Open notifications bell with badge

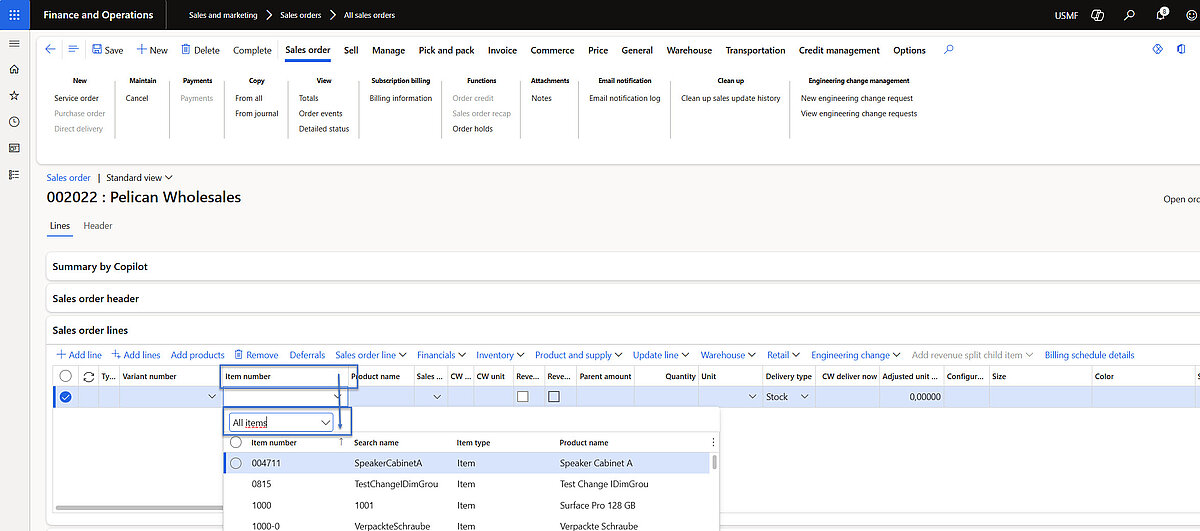coord(1161,15)
